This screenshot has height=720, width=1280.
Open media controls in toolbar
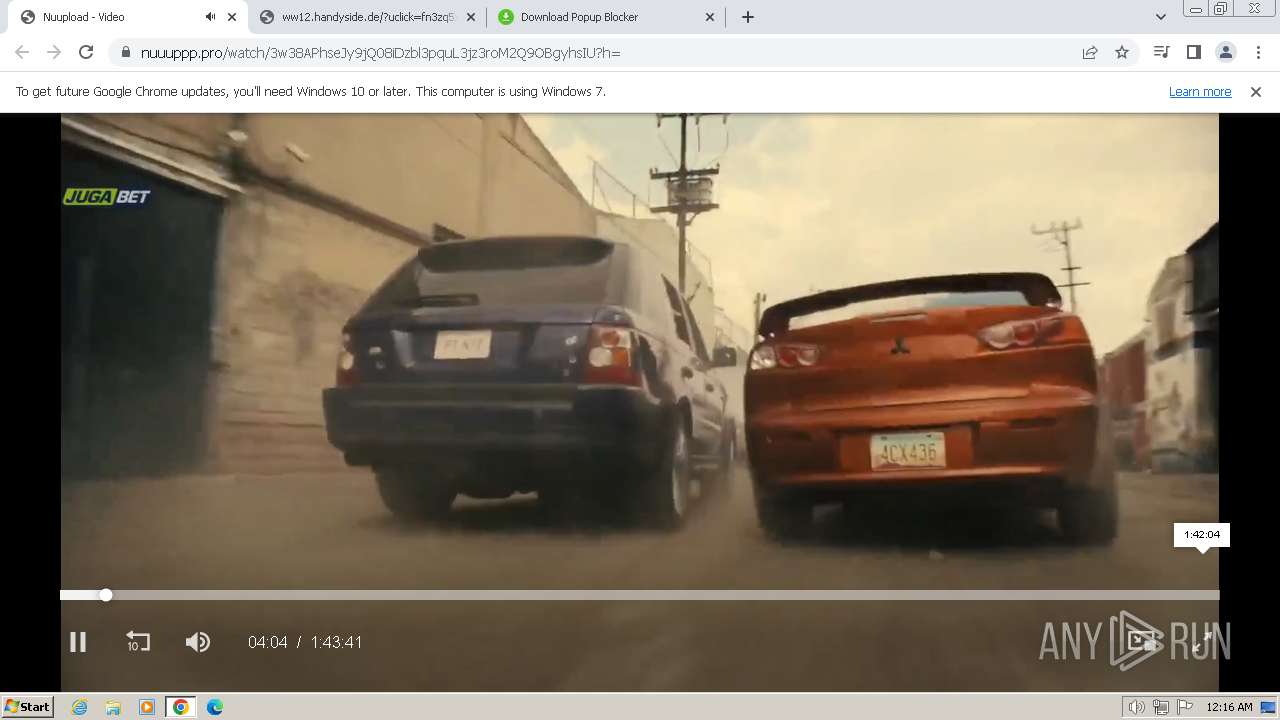point(1161,52)
